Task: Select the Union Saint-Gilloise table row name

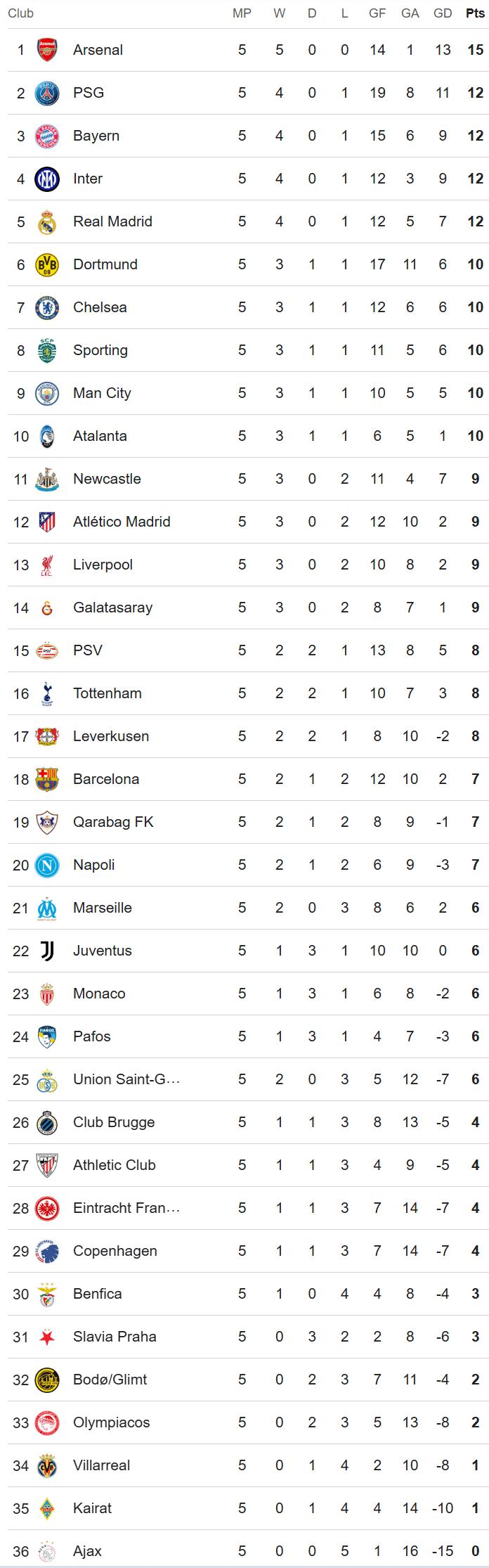Action: [126, 1079]
